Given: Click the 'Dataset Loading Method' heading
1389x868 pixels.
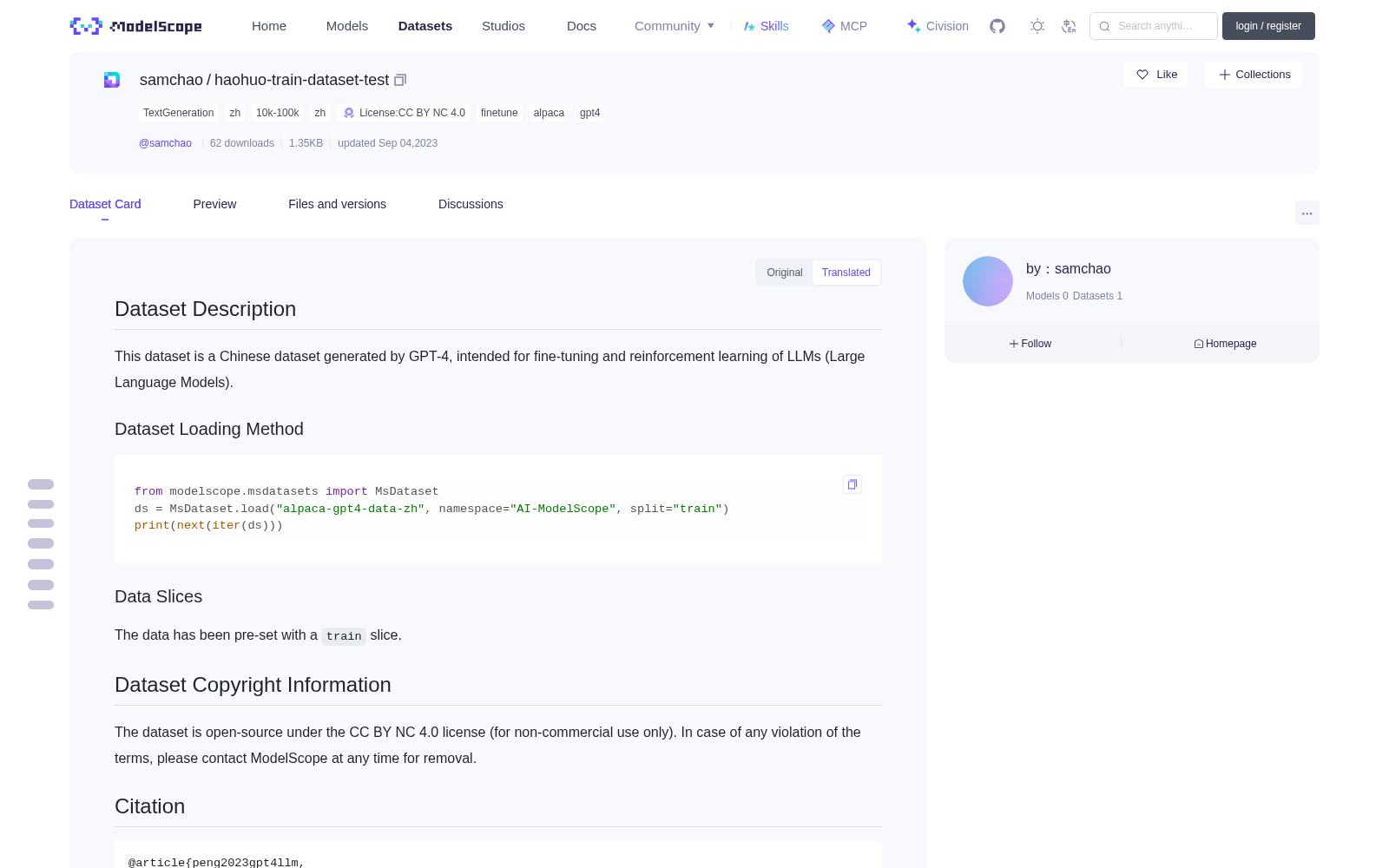Looking at the screenshot, I should [x=209, y=429].
